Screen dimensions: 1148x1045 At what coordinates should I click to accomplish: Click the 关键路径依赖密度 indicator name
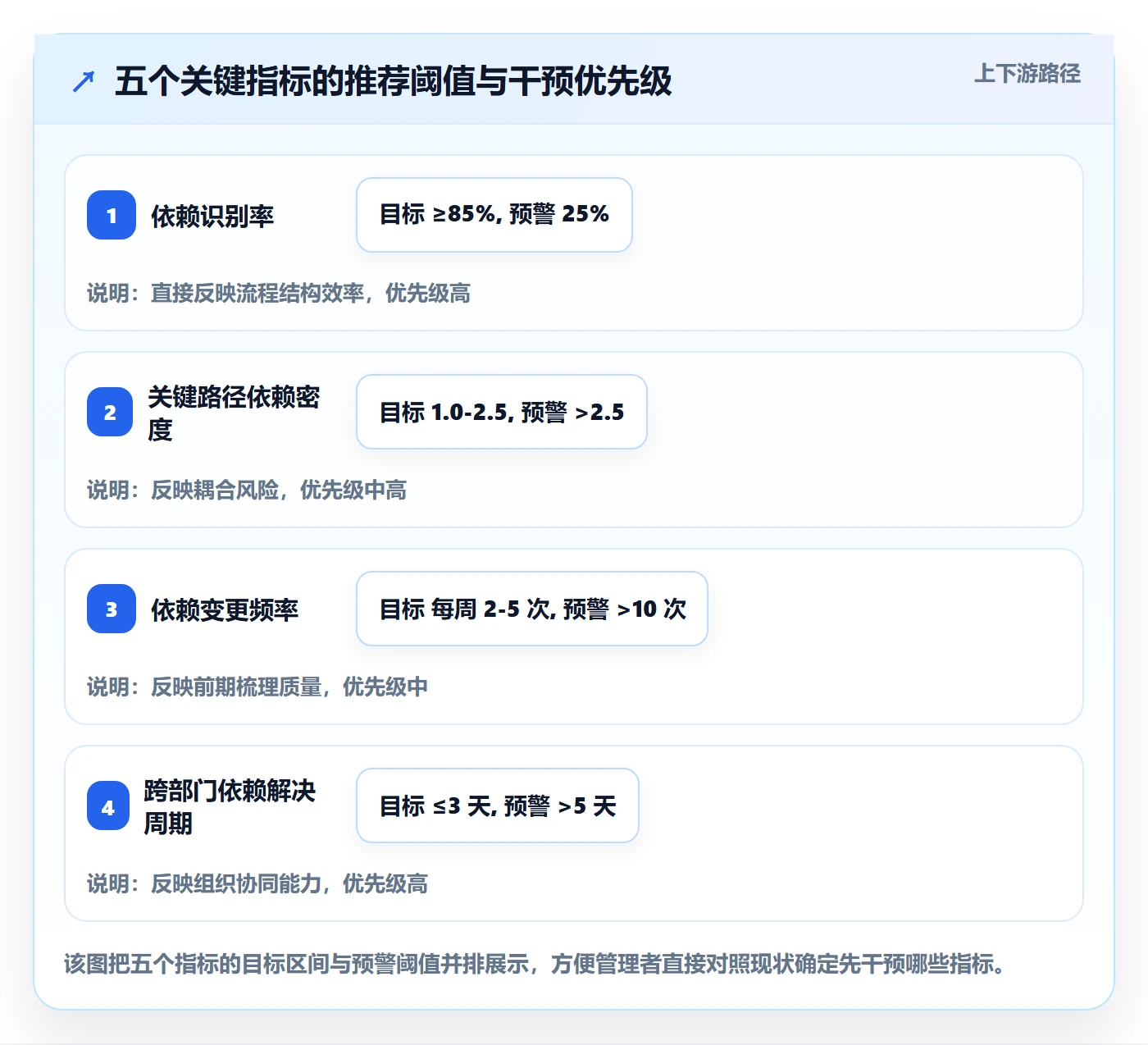click(234, 413)
